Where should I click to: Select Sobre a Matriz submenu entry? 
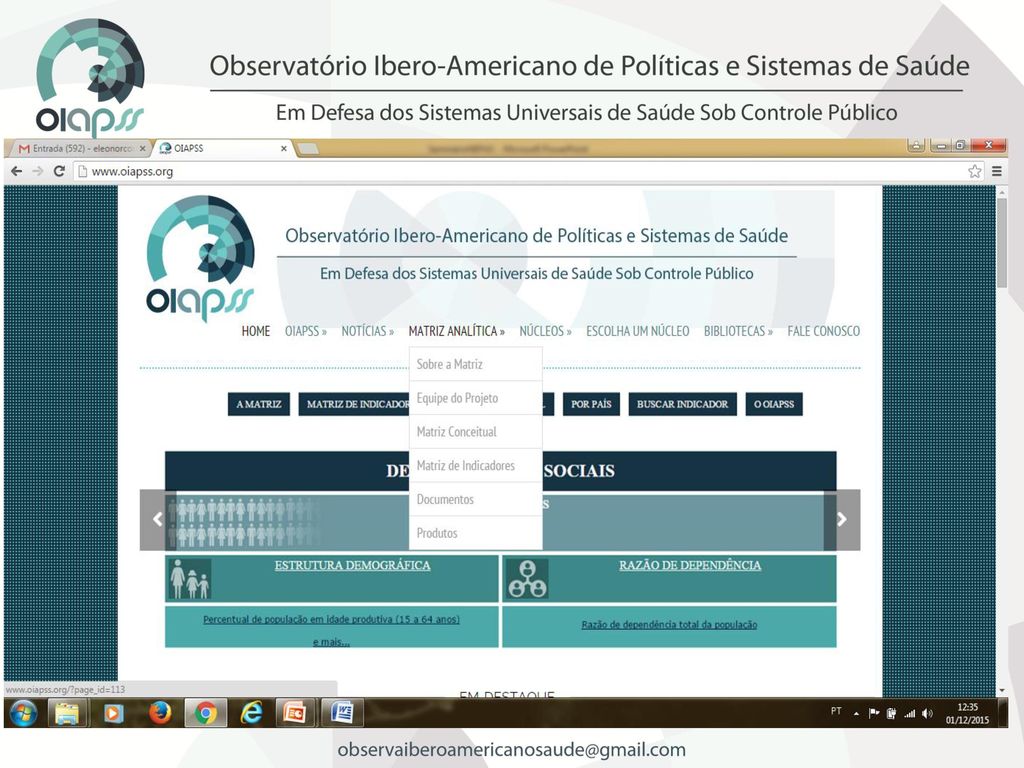[x=475, y=364]
